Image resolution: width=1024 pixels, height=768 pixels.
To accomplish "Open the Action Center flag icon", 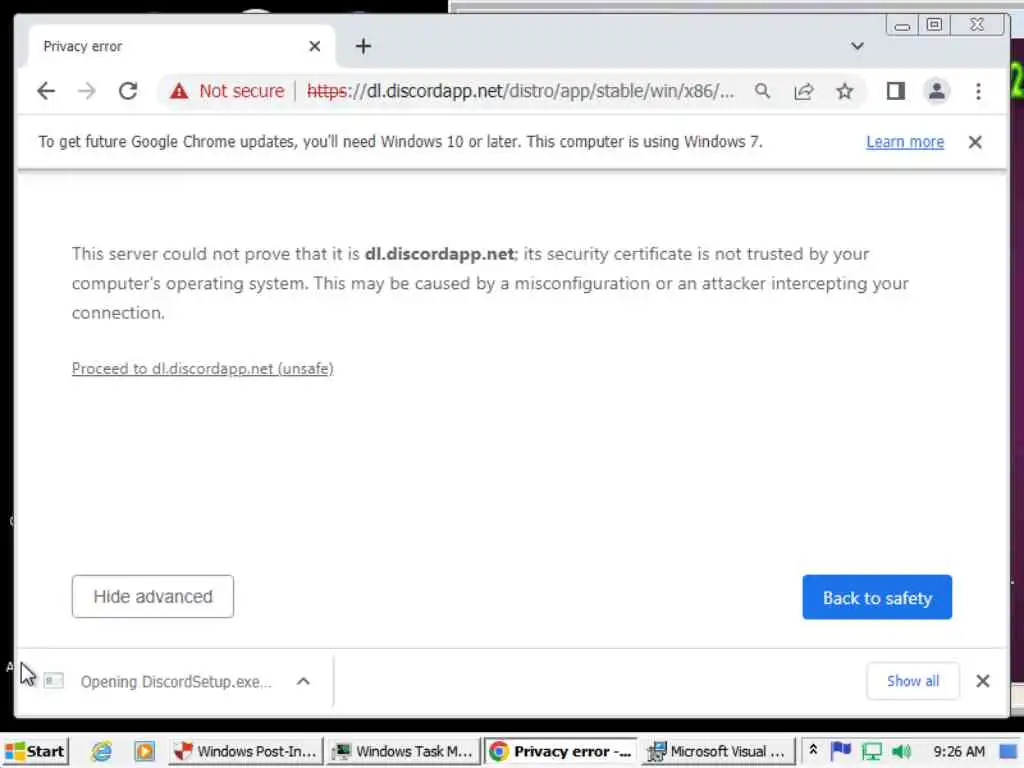I will (x=840, y=752).
